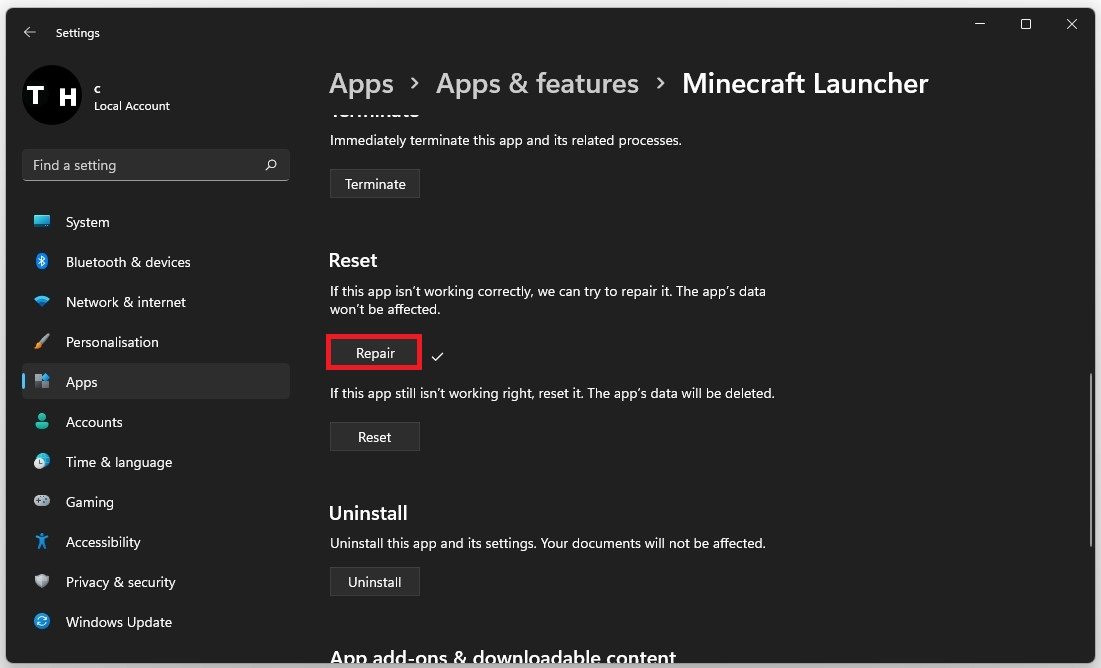Open Bluetooth & devices via its icon
The width and height of the screenshot is (1101, 668).
[x=42, y=262]
